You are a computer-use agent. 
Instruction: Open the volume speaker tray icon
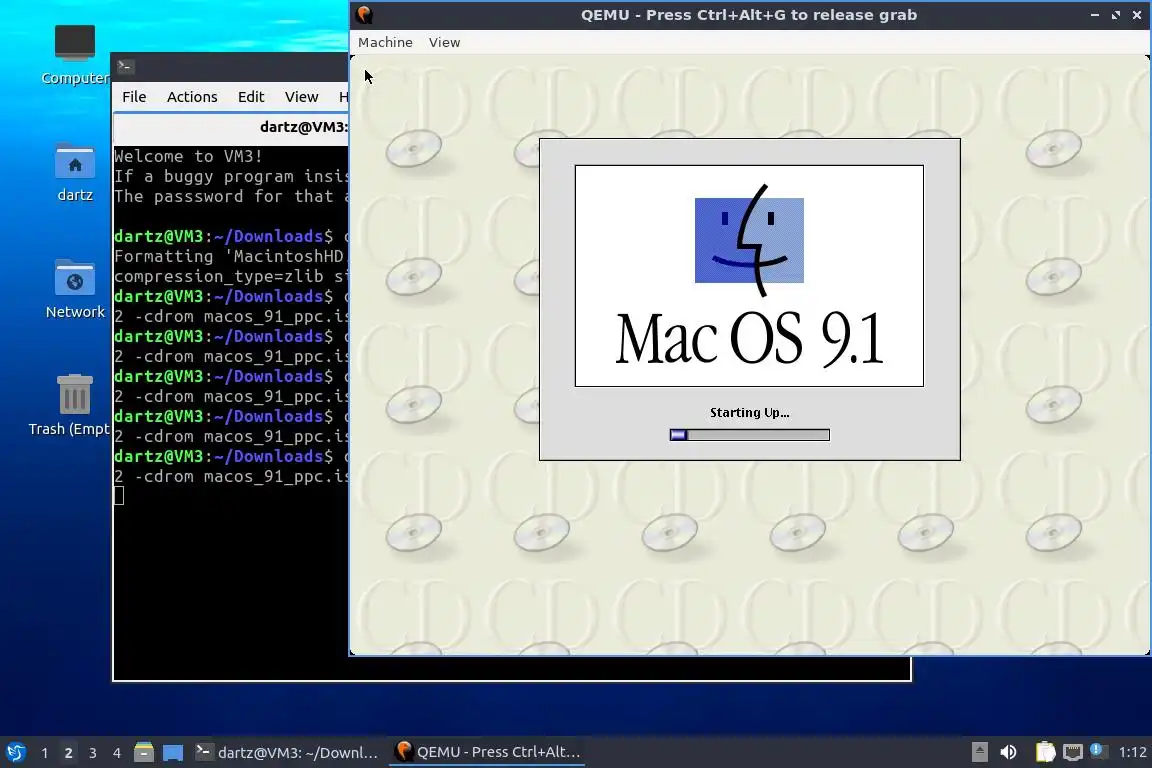pos(1009,752)
